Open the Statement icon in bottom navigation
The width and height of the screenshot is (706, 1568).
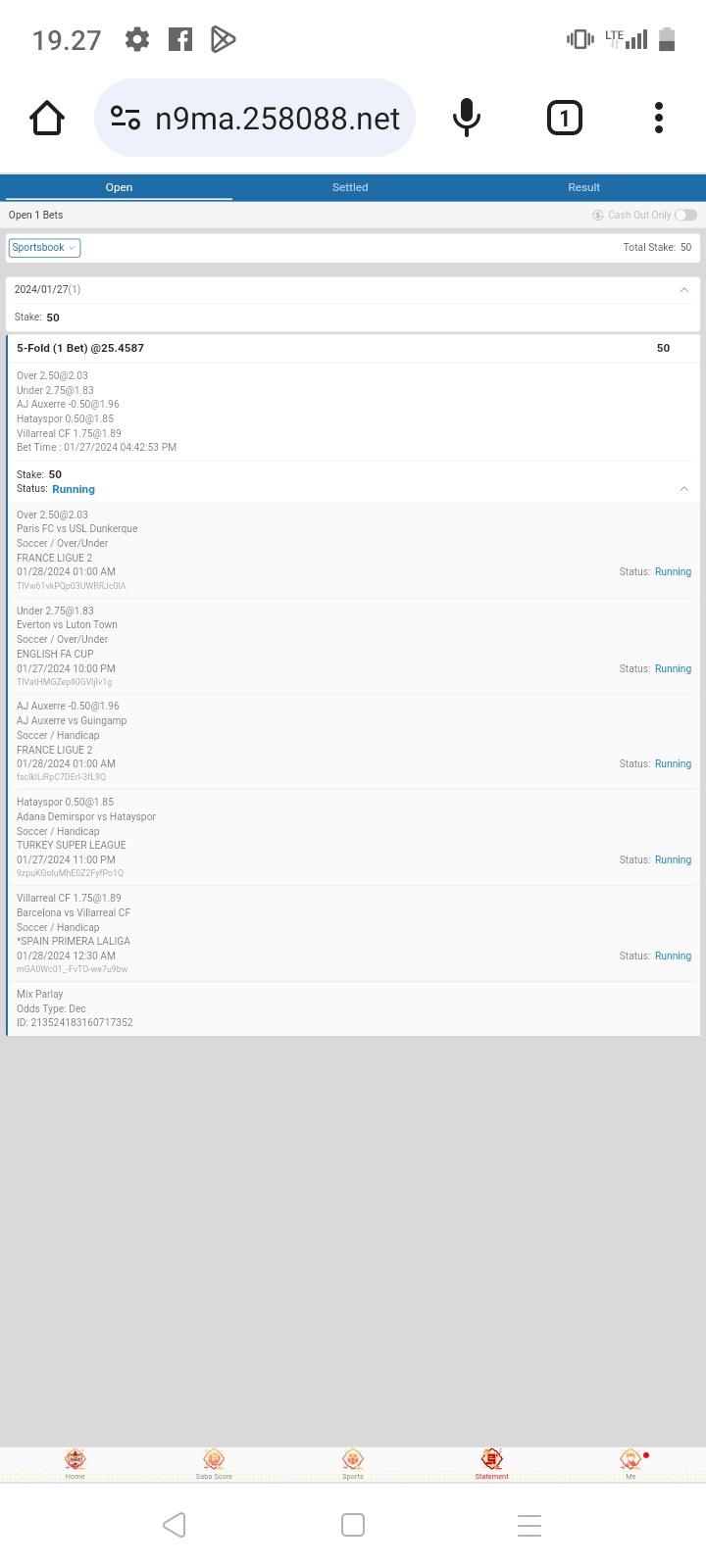(x=492, y=1461)
